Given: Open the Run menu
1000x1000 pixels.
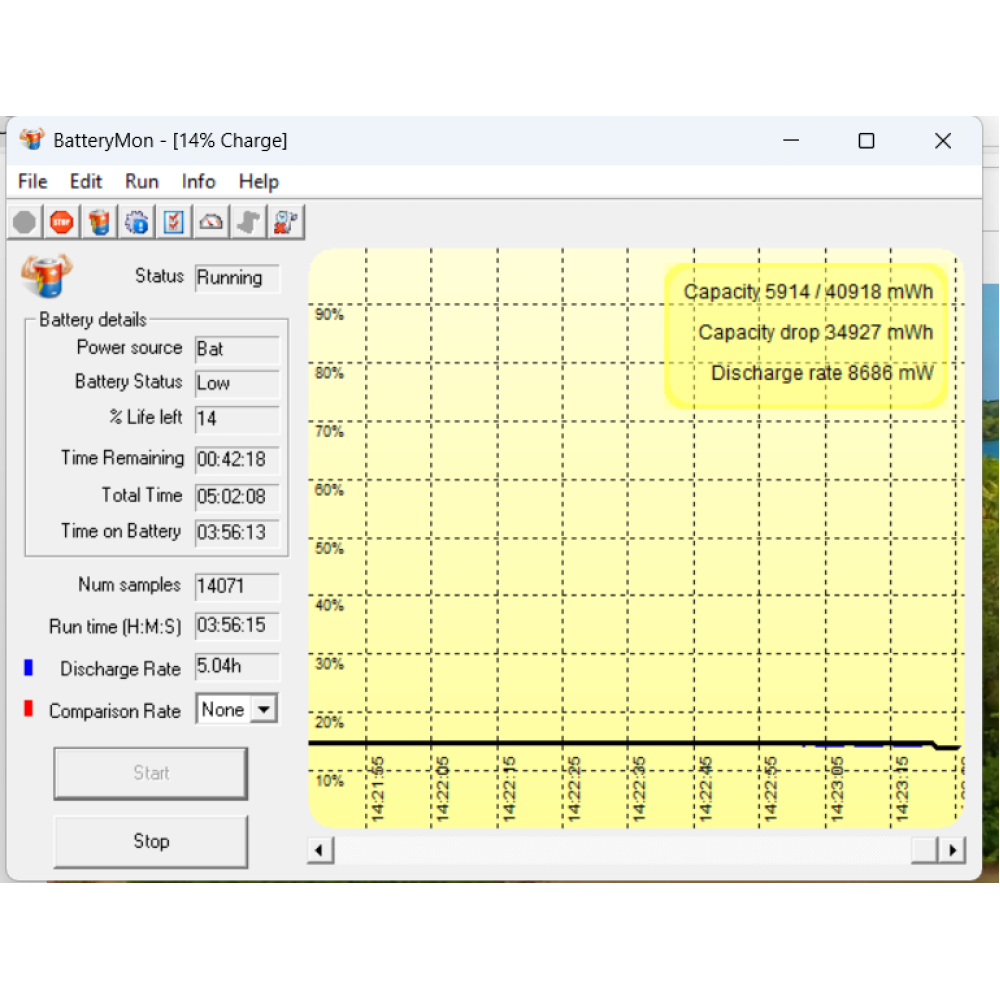Looking at the screenshot, I should pyautogui.click(x=142, y=181).
